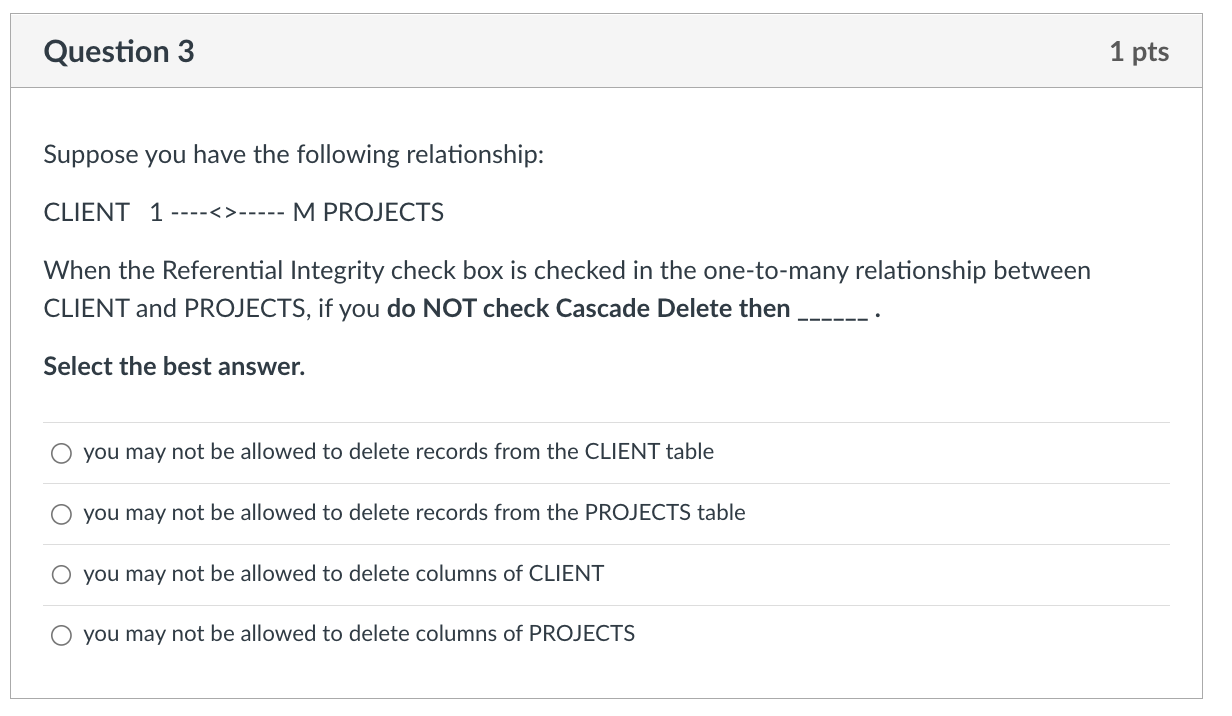The width and height of the screenshot is (1232, 716).
Task: Click the answer text about PROJECTS table records
Action: coord(415,513)
